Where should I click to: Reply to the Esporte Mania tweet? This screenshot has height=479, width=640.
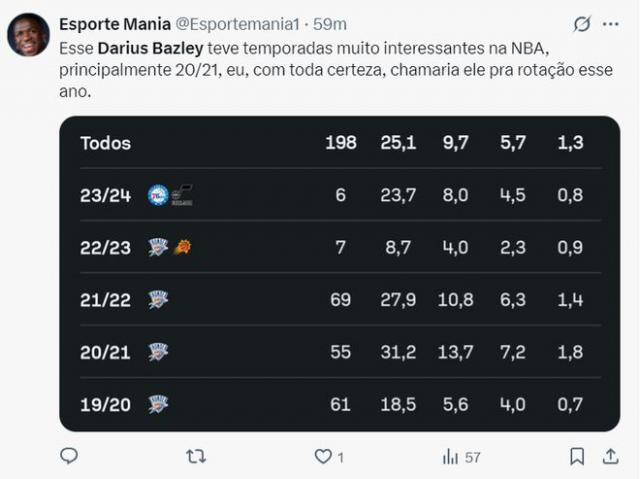[x=69, y=456]
